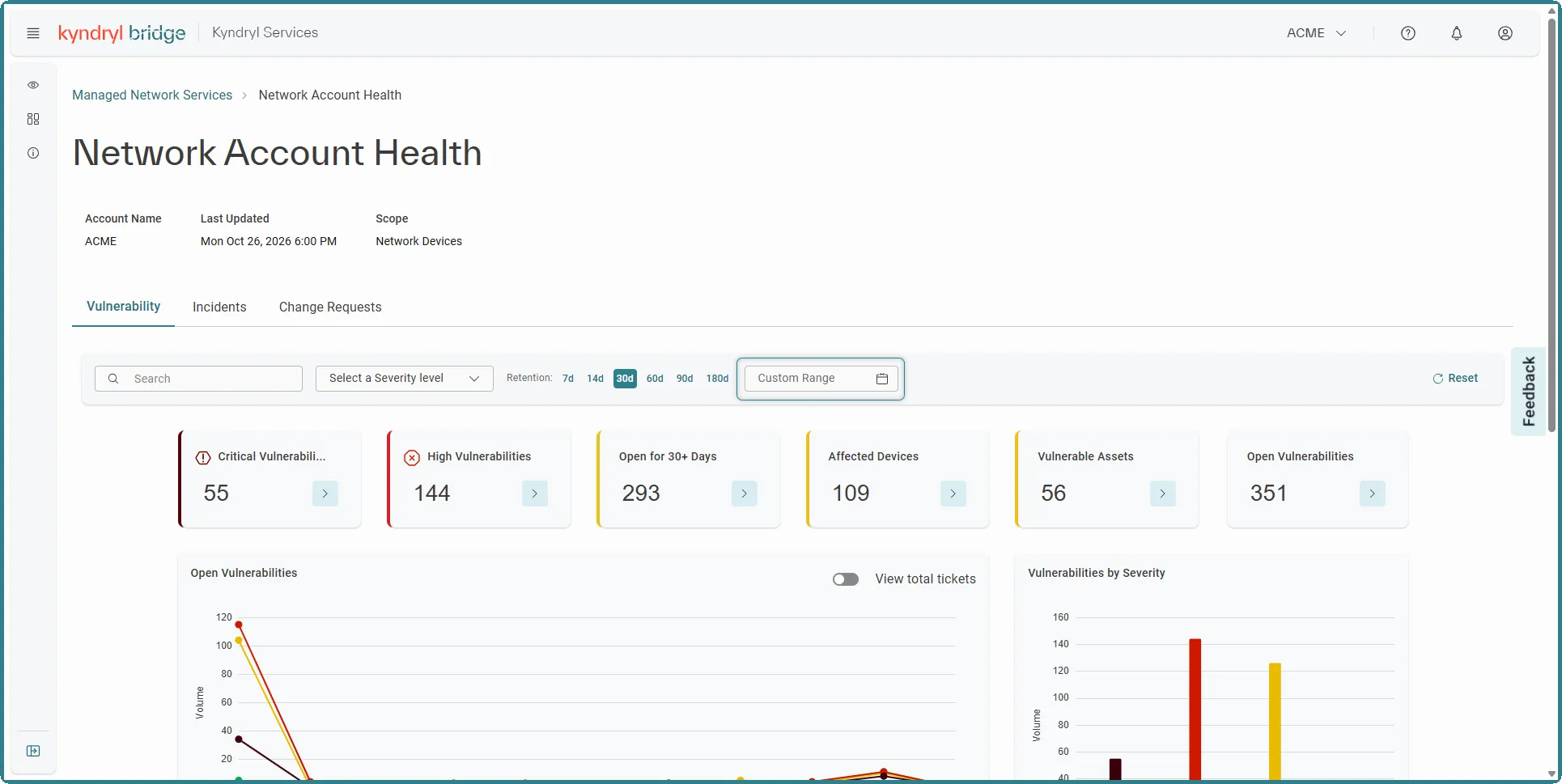Expand Critical Vulnerabilities card arrow
Viewport: 1562px width, 784px height.
pos(325,494)
